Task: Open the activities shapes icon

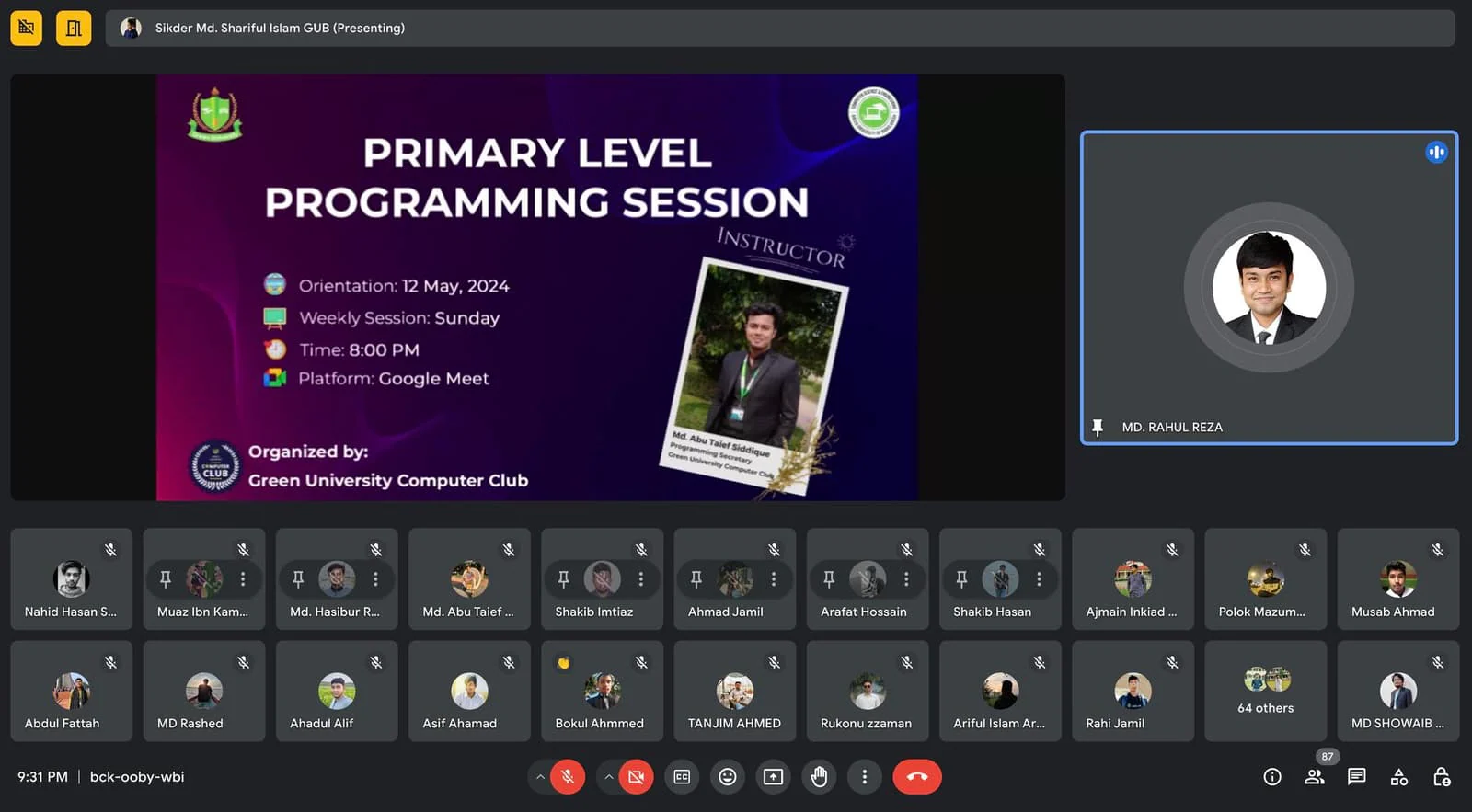Action: pyautogui.click(x=1399, y=777)
